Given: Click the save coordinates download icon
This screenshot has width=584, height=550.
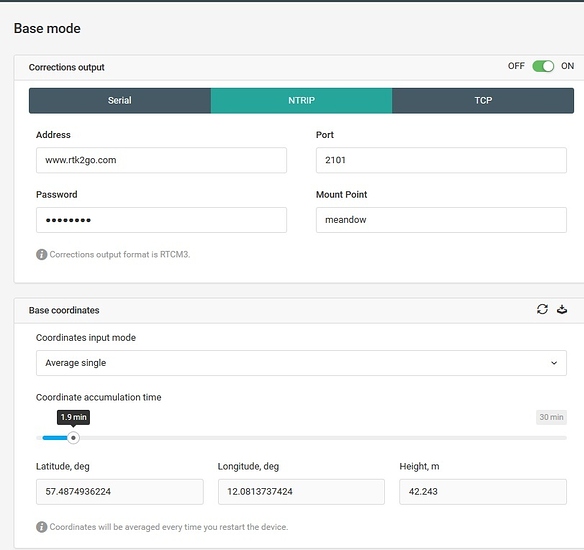Looking at the screenshot, I should click(562, 309).
